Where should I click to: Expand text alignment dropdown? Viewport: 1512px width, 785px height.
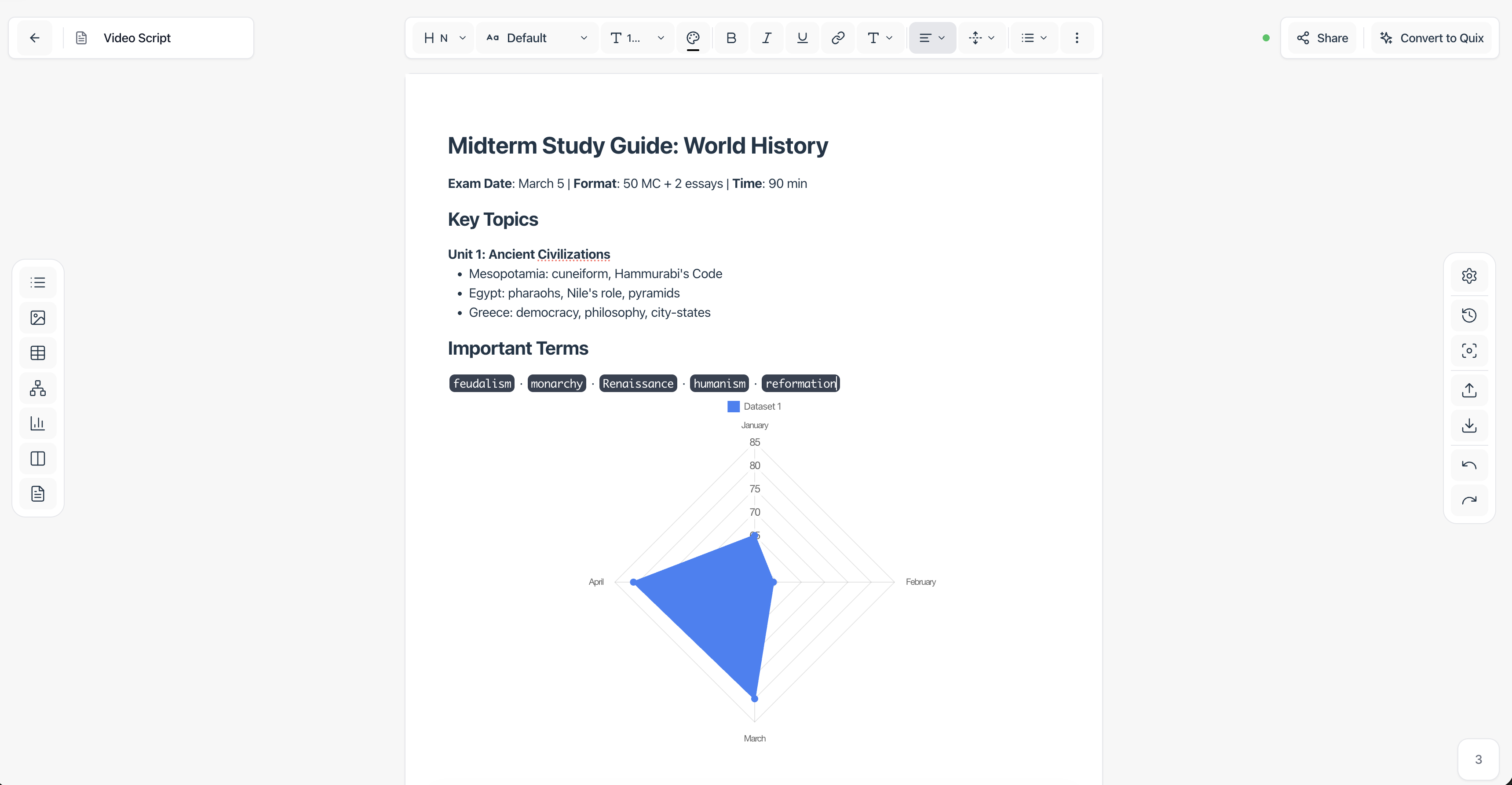pos(932,38)
